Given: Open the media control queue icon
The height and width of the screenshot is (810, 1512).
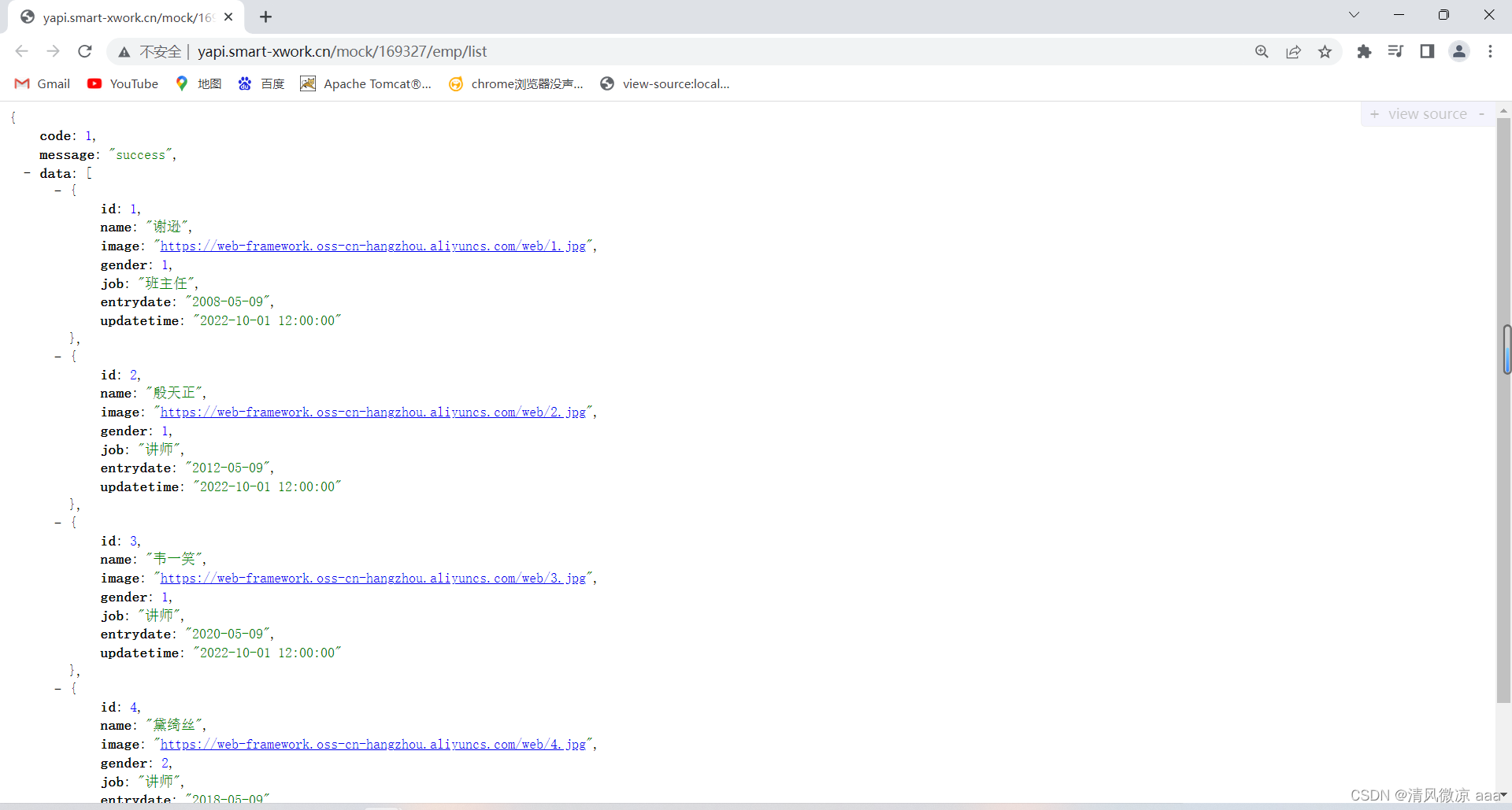Looking at the screenshot, I should [1395, 51].
